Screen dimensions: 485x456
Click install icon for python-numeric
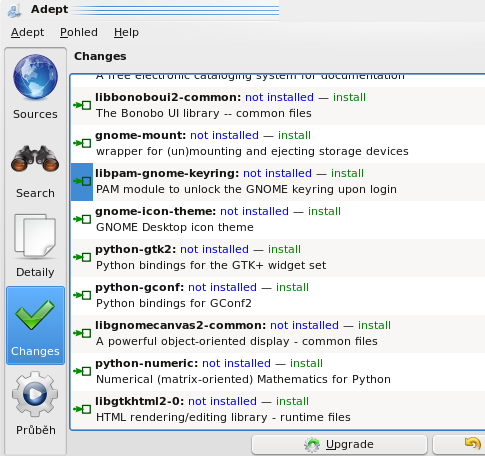pos(82,371)
